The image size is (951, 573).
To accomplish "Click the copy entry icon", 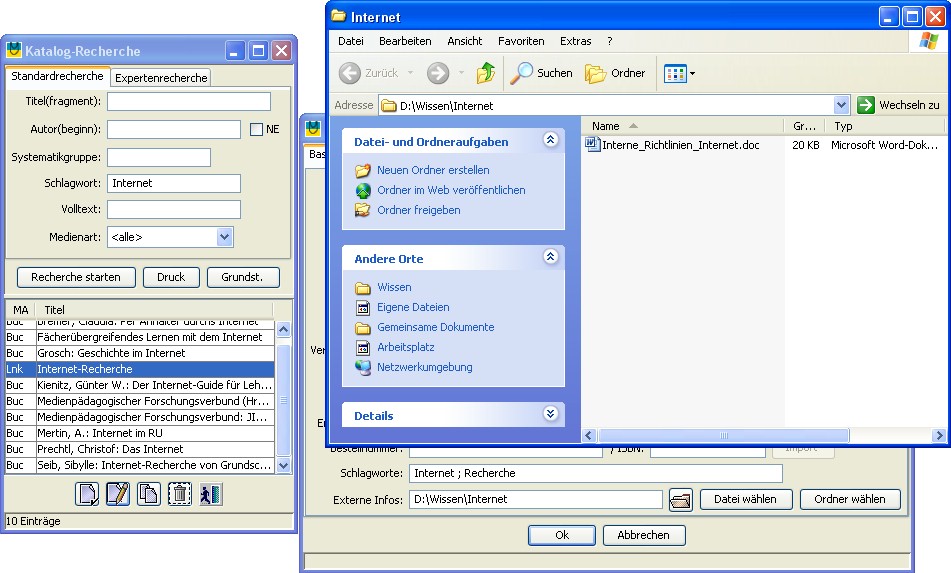I will pyautogui.click(x=148, y=494).
